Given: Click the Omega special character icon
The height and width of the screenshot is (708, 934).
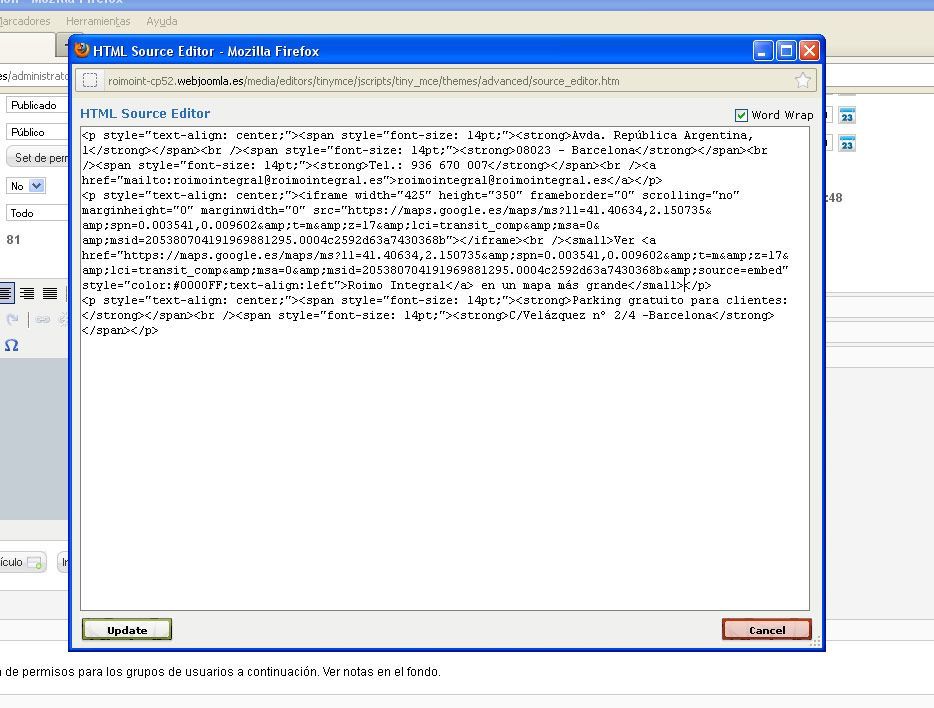Looking at the screenshot, I should tap(11, 345).
